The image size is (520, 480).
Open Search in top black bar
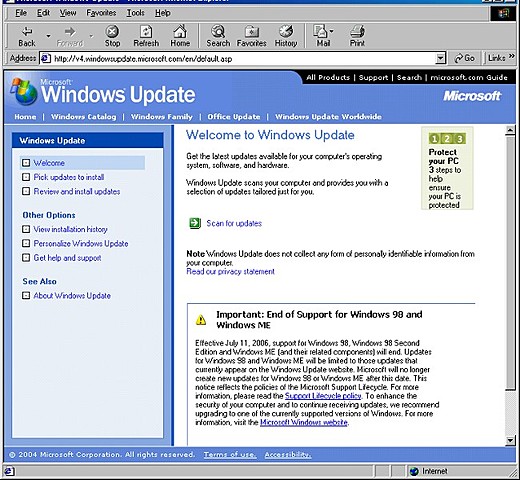[409, 77]
